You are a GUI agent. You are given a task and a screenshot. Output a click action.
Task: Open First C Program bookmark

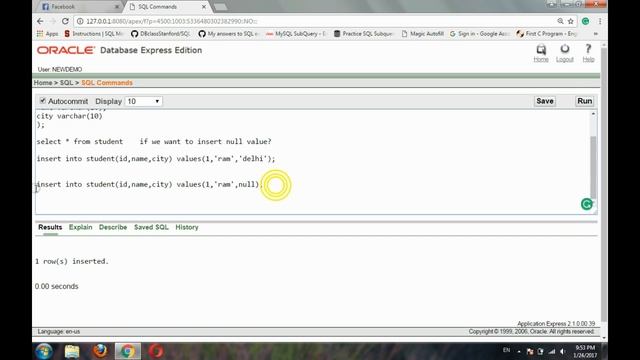coord(547,34)
